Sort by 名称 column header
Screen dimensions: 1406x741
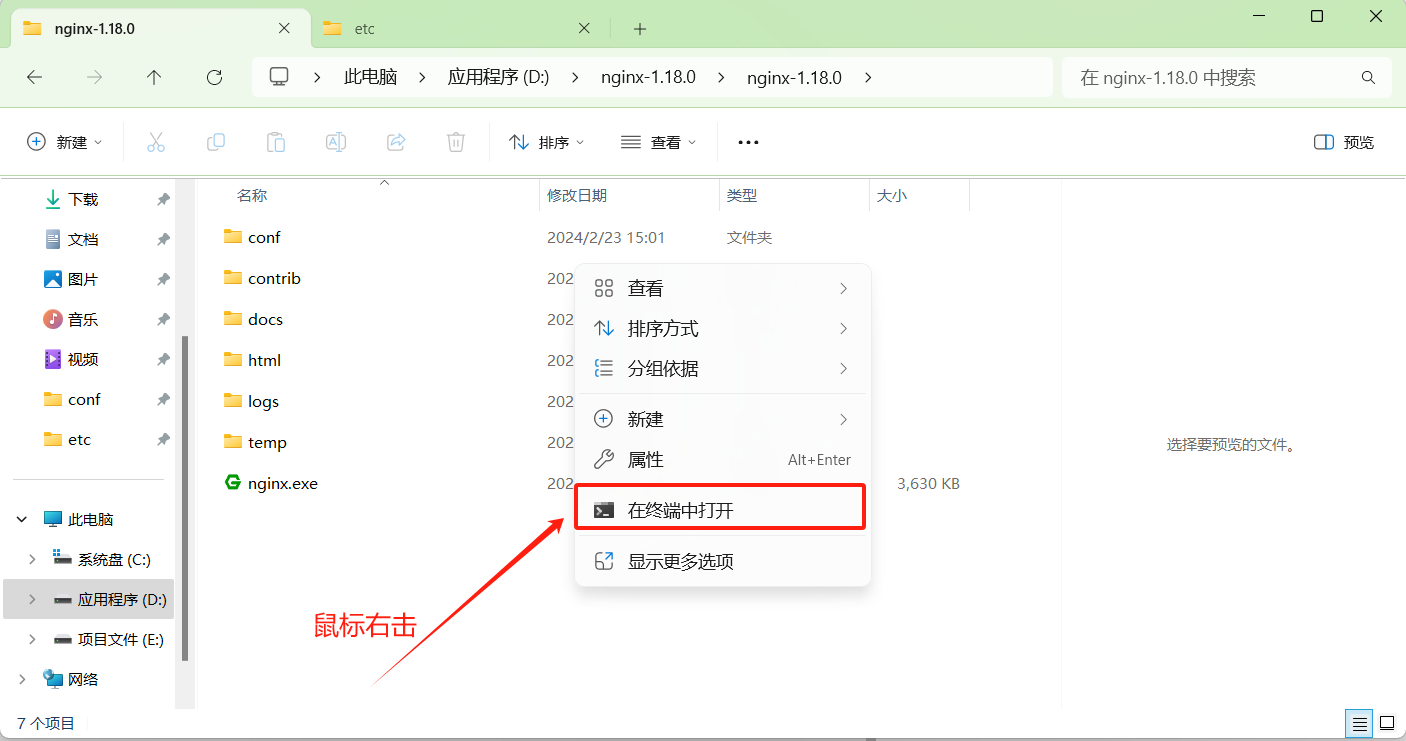252,196
